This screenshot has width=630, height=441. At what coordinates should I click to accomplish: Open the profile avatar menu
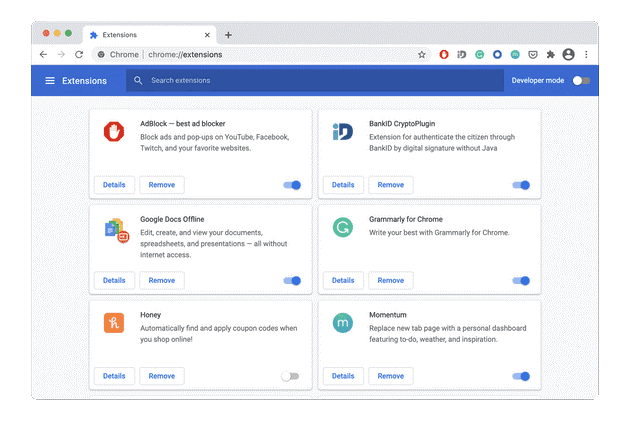[x=568, y=54]
